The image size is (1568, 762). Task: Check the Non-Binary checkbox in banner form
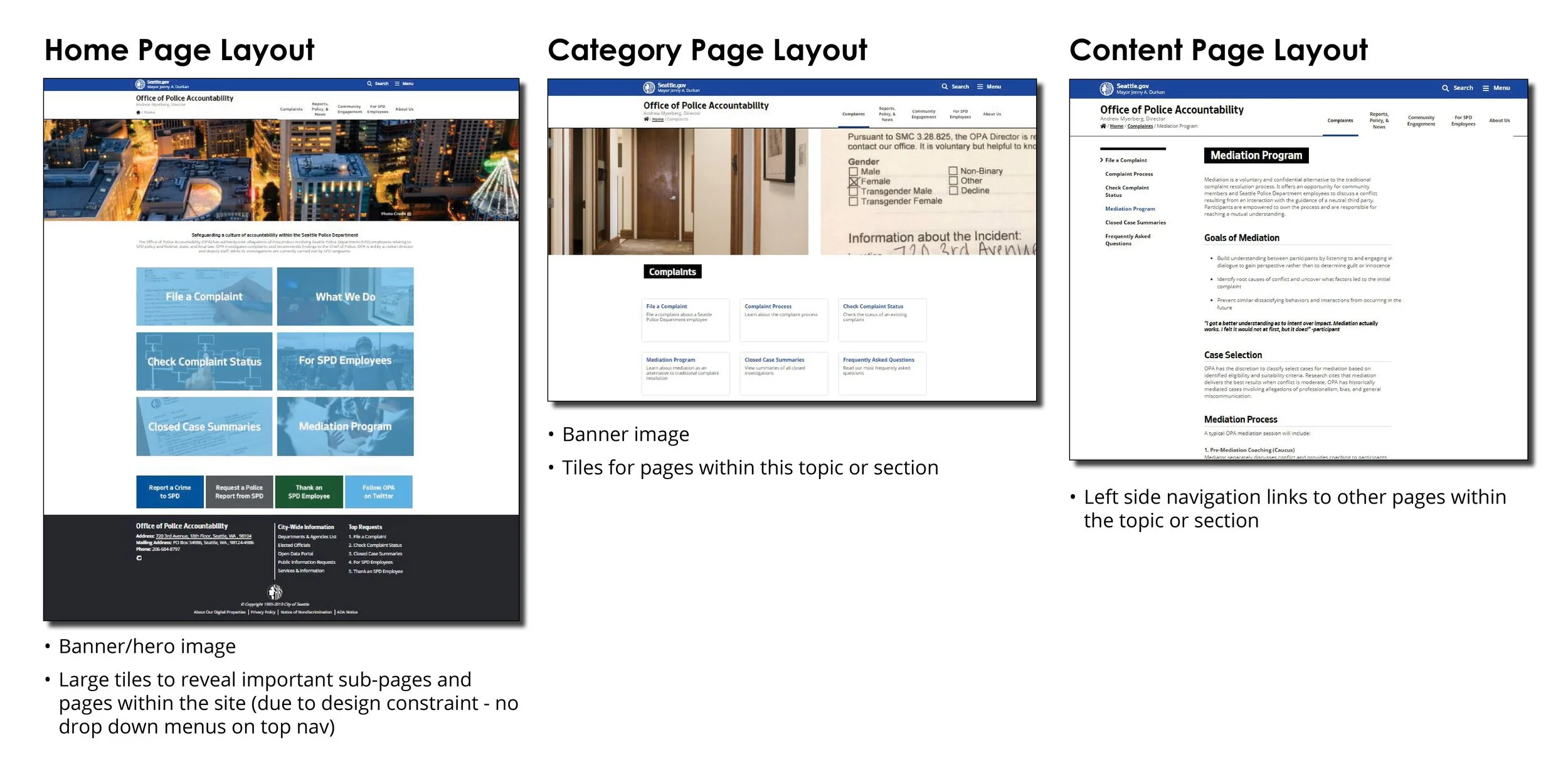point(953,171)
